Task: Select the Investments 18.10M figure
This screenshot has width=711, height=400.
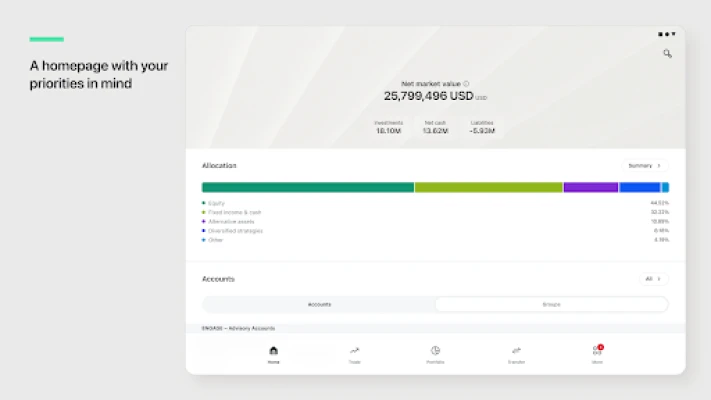Action: (388, 131)
